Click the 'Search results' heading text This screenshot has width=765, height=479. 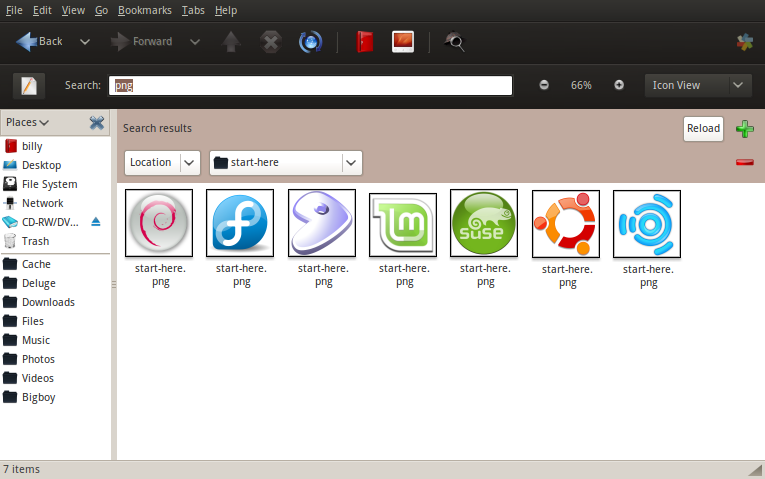point(157,128)
